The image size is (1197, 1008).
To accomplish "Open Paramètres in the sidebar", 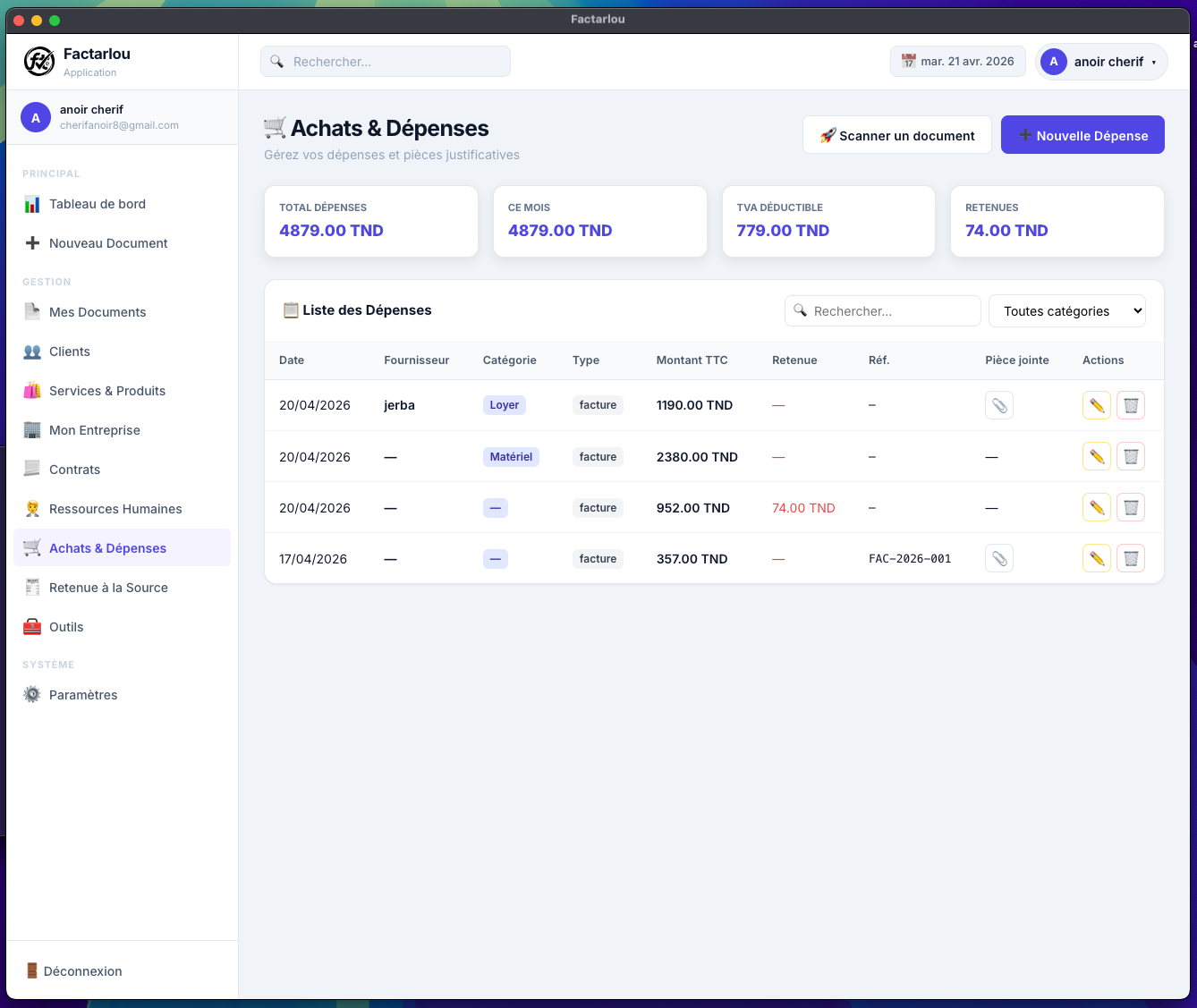I will (83, 695).
